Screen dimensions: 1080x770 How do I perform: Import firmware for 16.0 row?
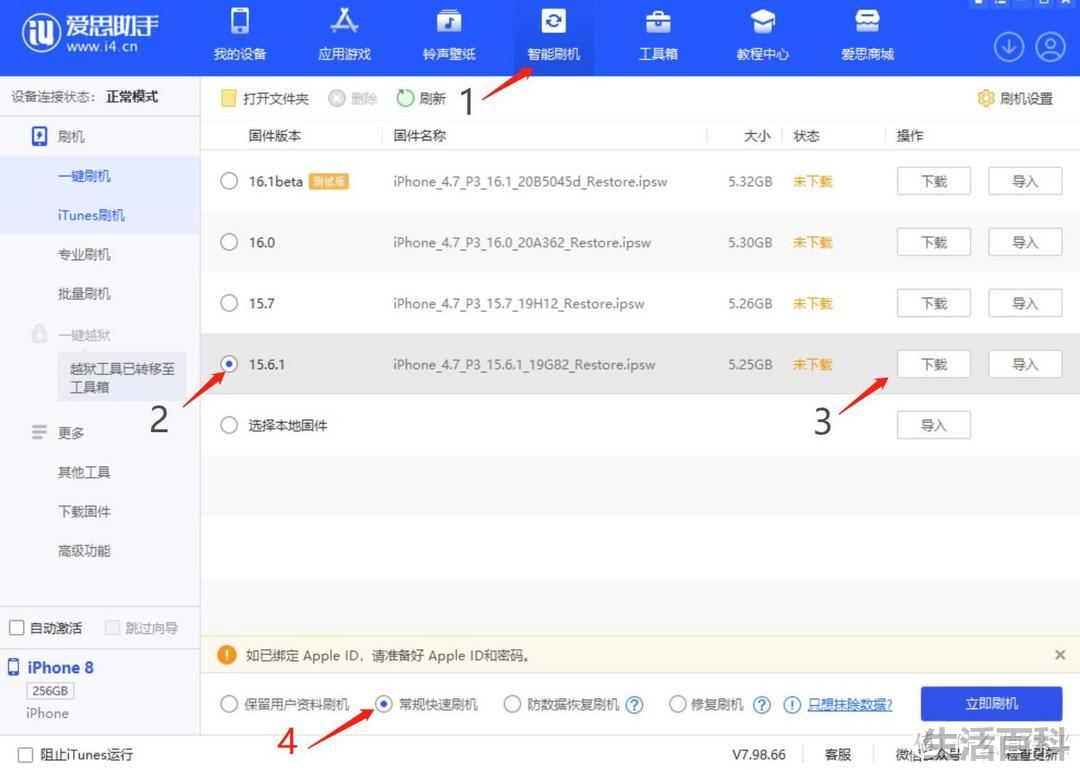click(1025, 242)
